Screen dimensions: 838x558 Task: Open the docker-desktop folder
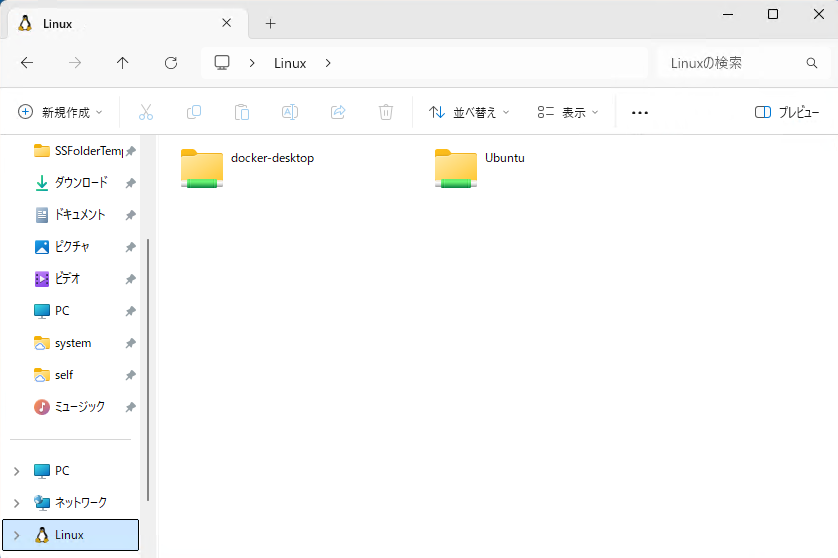202,168
